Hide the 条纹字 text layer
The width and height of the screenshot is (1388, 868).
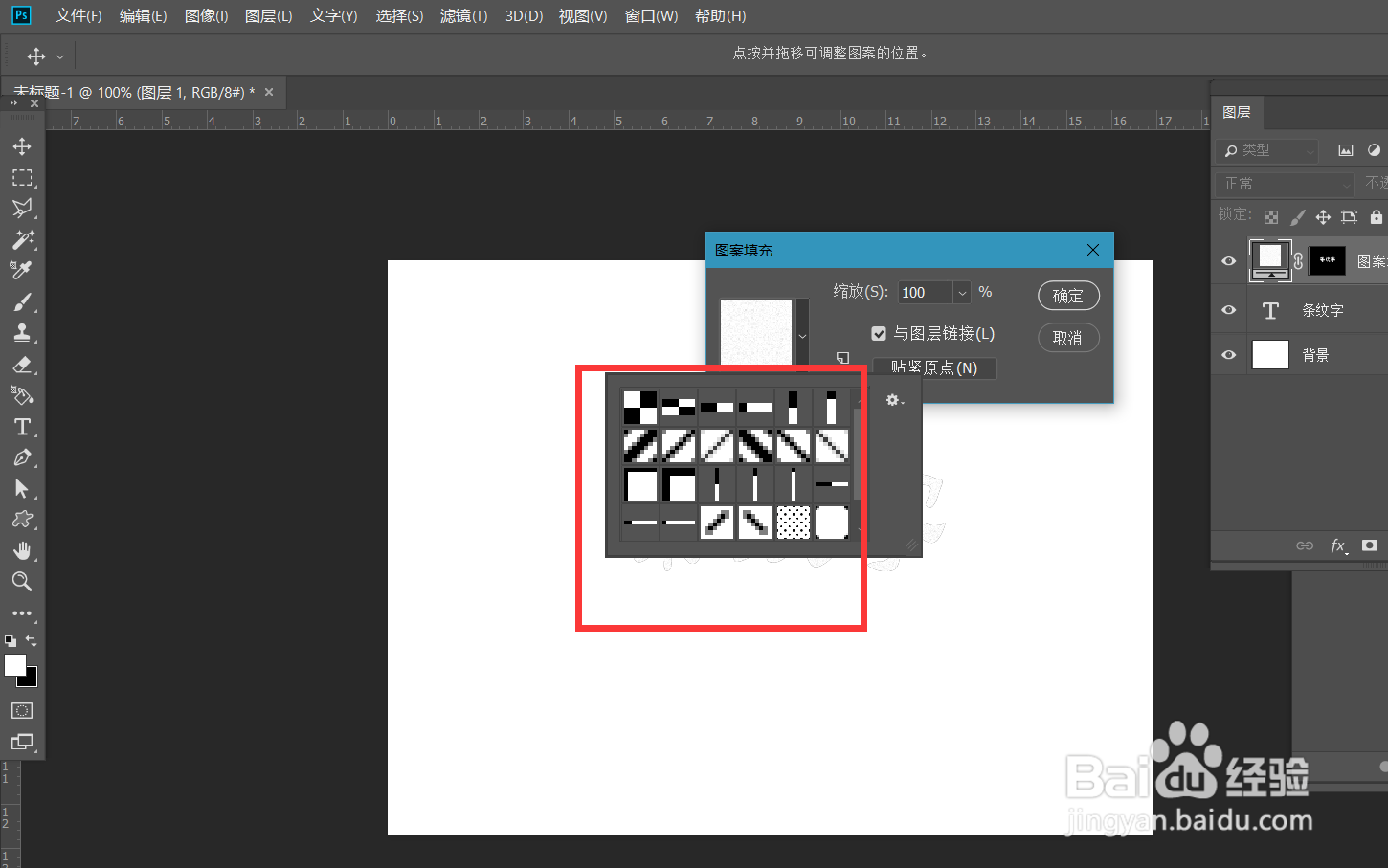coord(1229,310)
